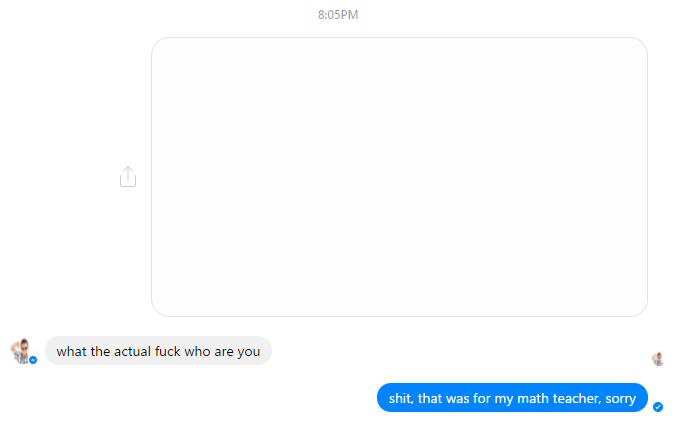Click 'who are you' text in gray bubble
The height and width of the screenshot is (424, 675).
(x=222, y=352)
